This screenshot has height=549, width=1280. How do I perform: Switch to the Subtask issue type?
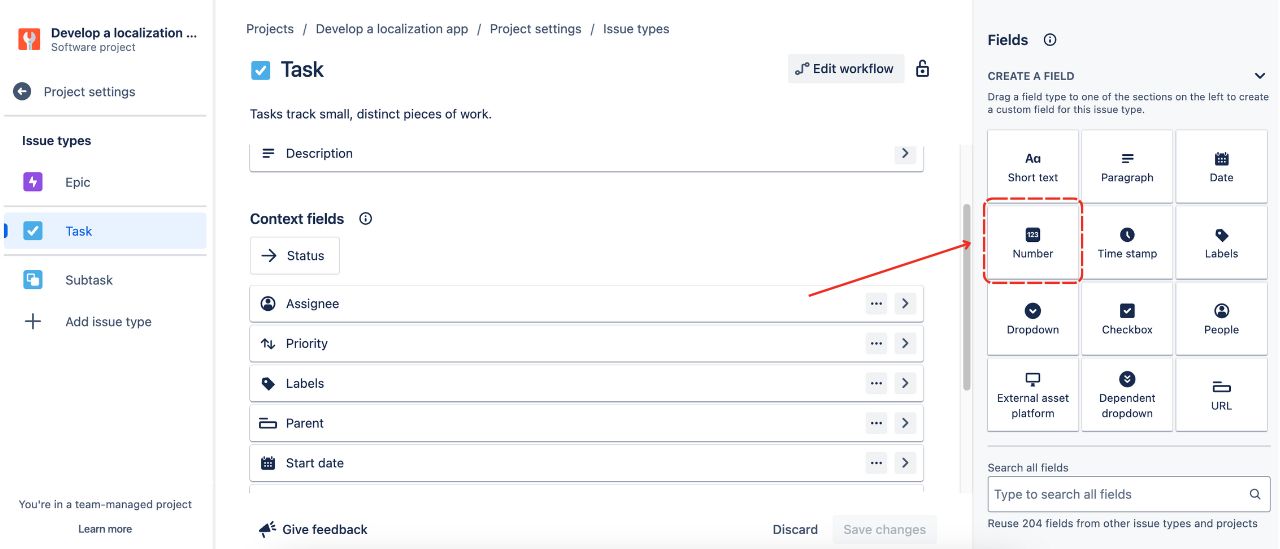tap(89, 280)
